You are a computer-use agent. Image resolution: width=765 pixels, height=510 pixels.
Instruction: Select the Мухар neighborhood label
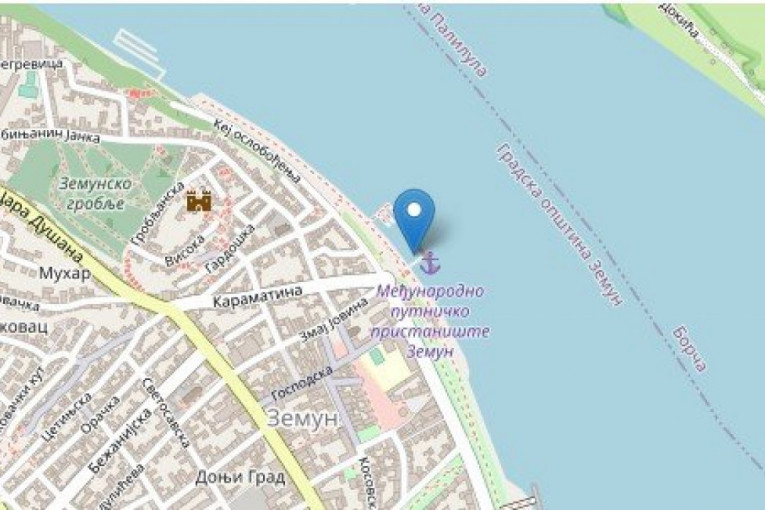[64, 273]
